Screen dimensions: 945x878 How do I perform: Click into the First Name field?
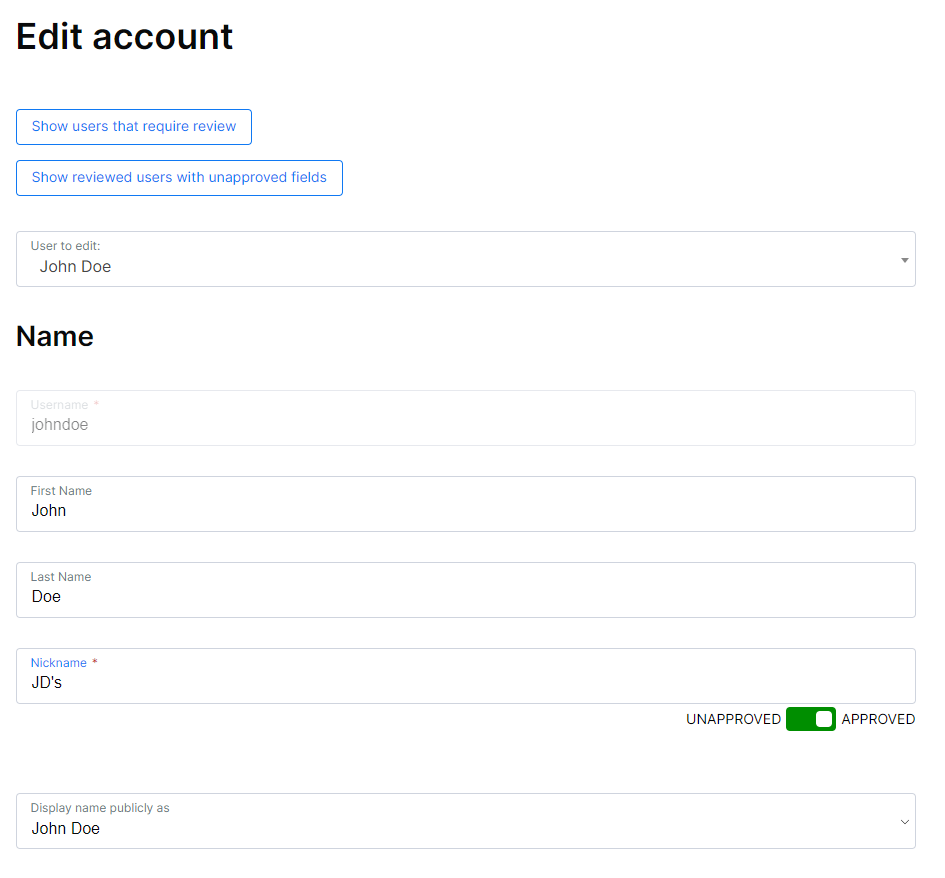466,504
